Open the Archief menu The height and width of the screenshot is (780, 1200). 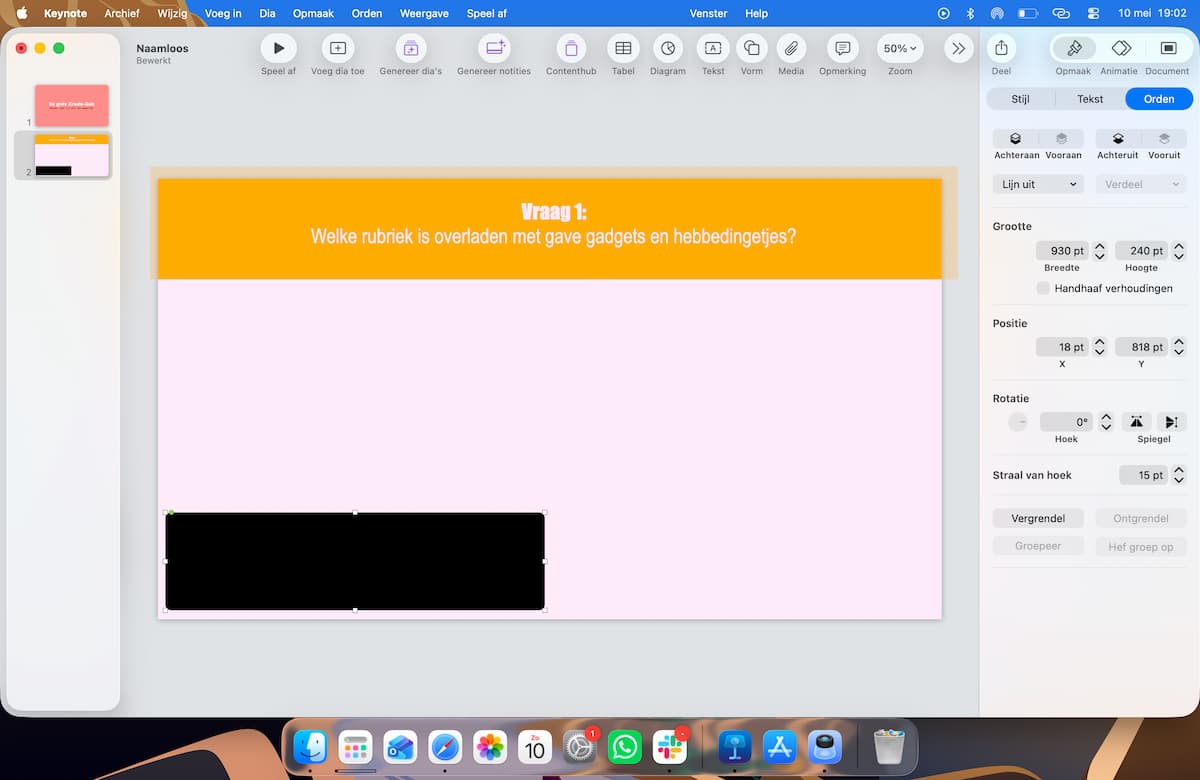122,13
